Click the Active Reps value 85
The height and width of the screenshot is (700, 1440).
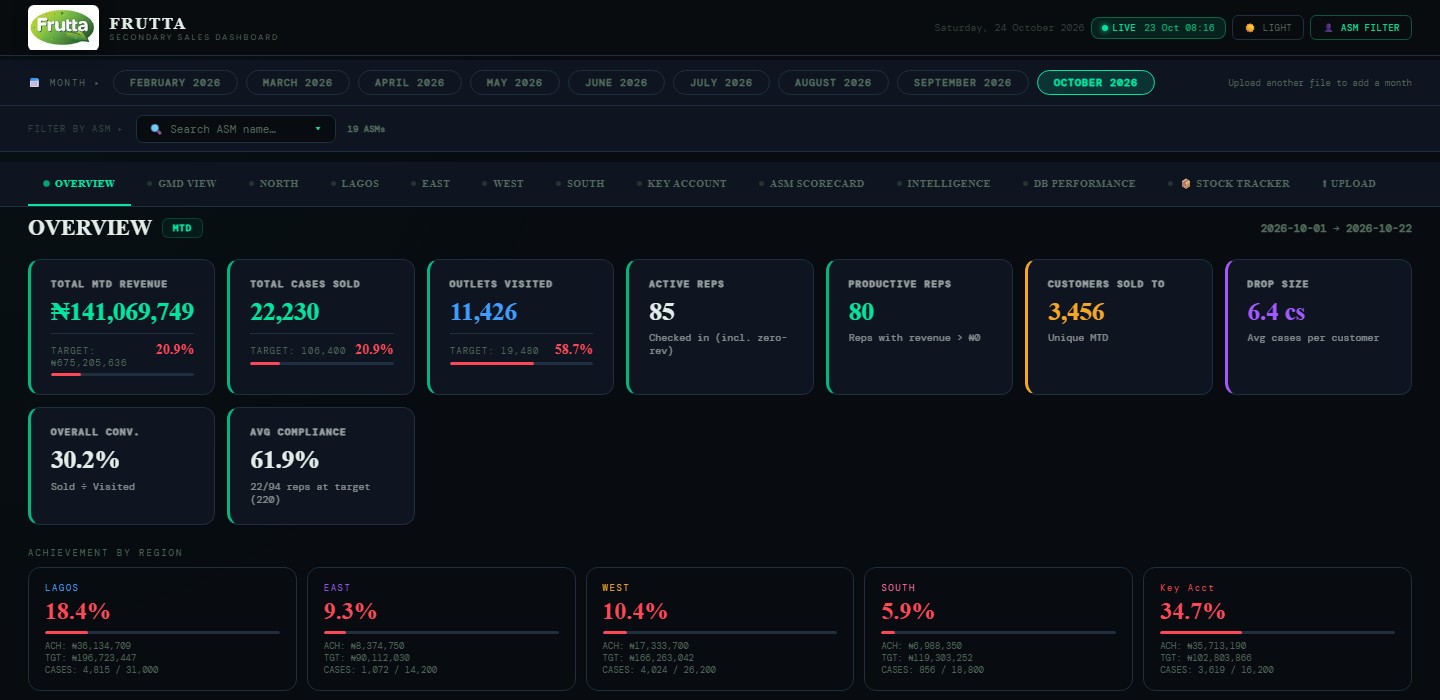click(x=662, y=311)
